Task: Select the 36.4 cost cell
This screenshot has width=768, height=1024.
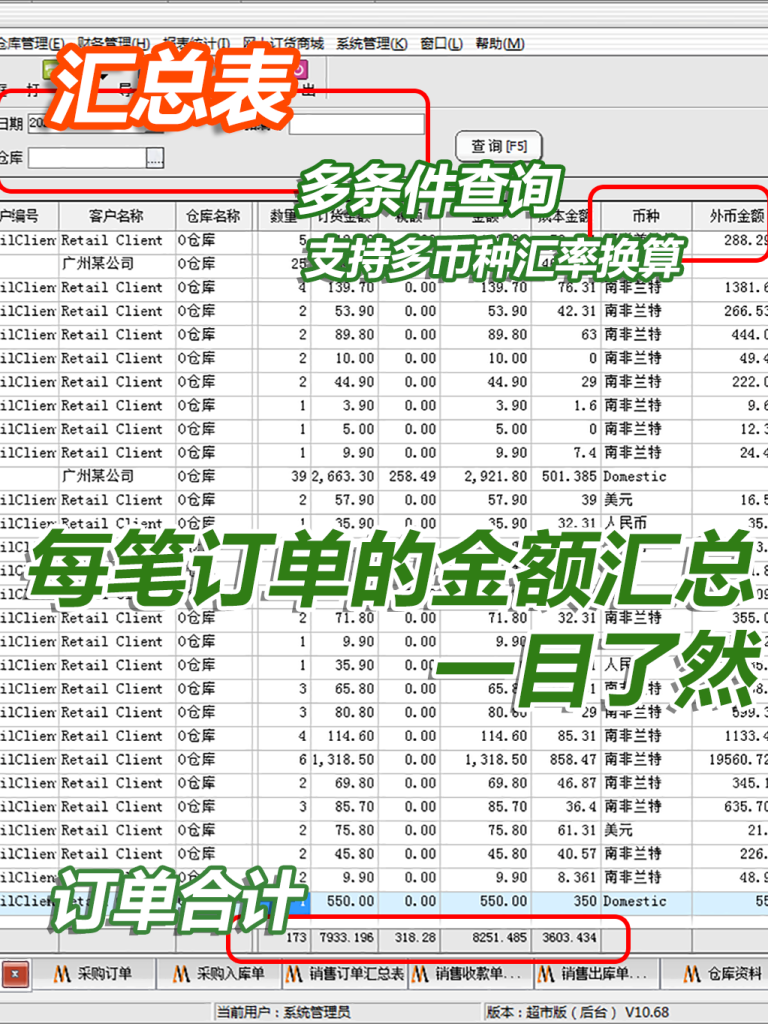Action: (x=567, y=807)
